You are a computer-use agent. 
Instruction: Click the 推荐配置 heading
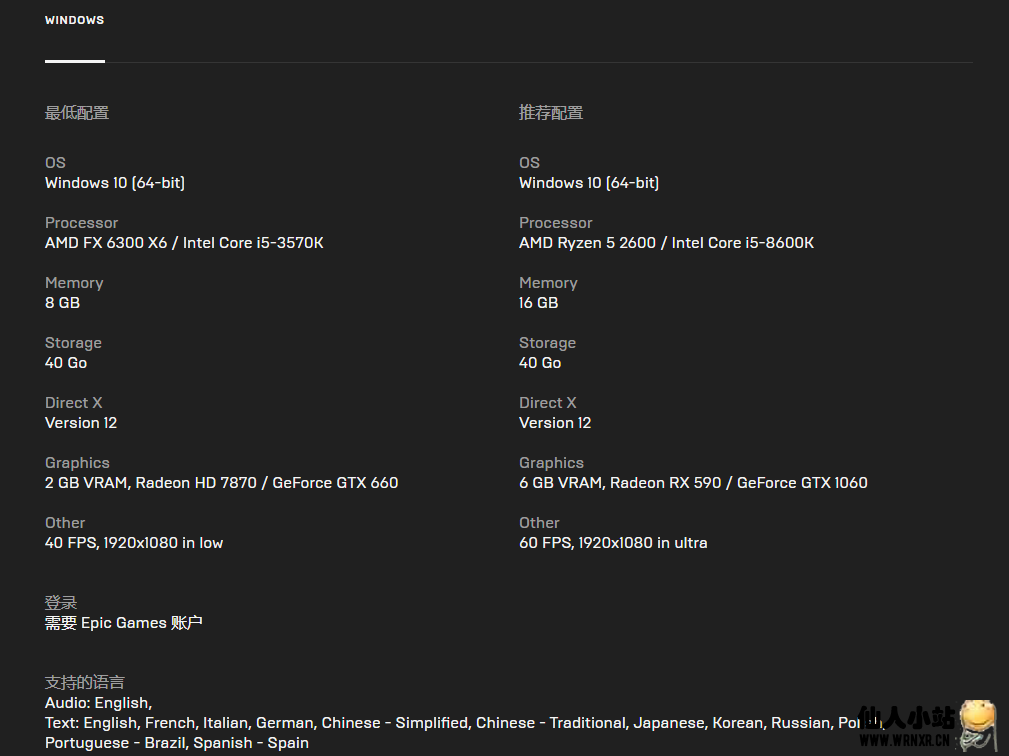pos(551,113)
